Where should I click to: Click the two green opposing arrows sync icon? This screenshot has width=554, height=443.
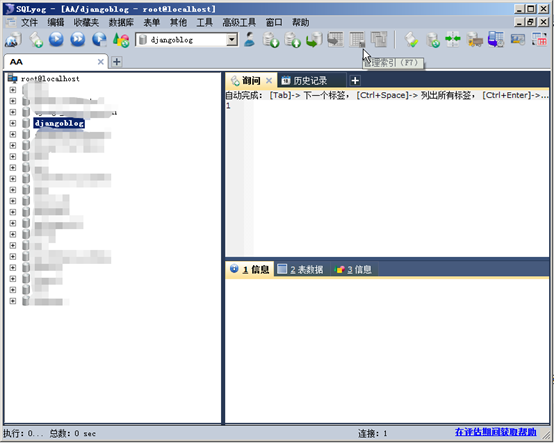453,39
